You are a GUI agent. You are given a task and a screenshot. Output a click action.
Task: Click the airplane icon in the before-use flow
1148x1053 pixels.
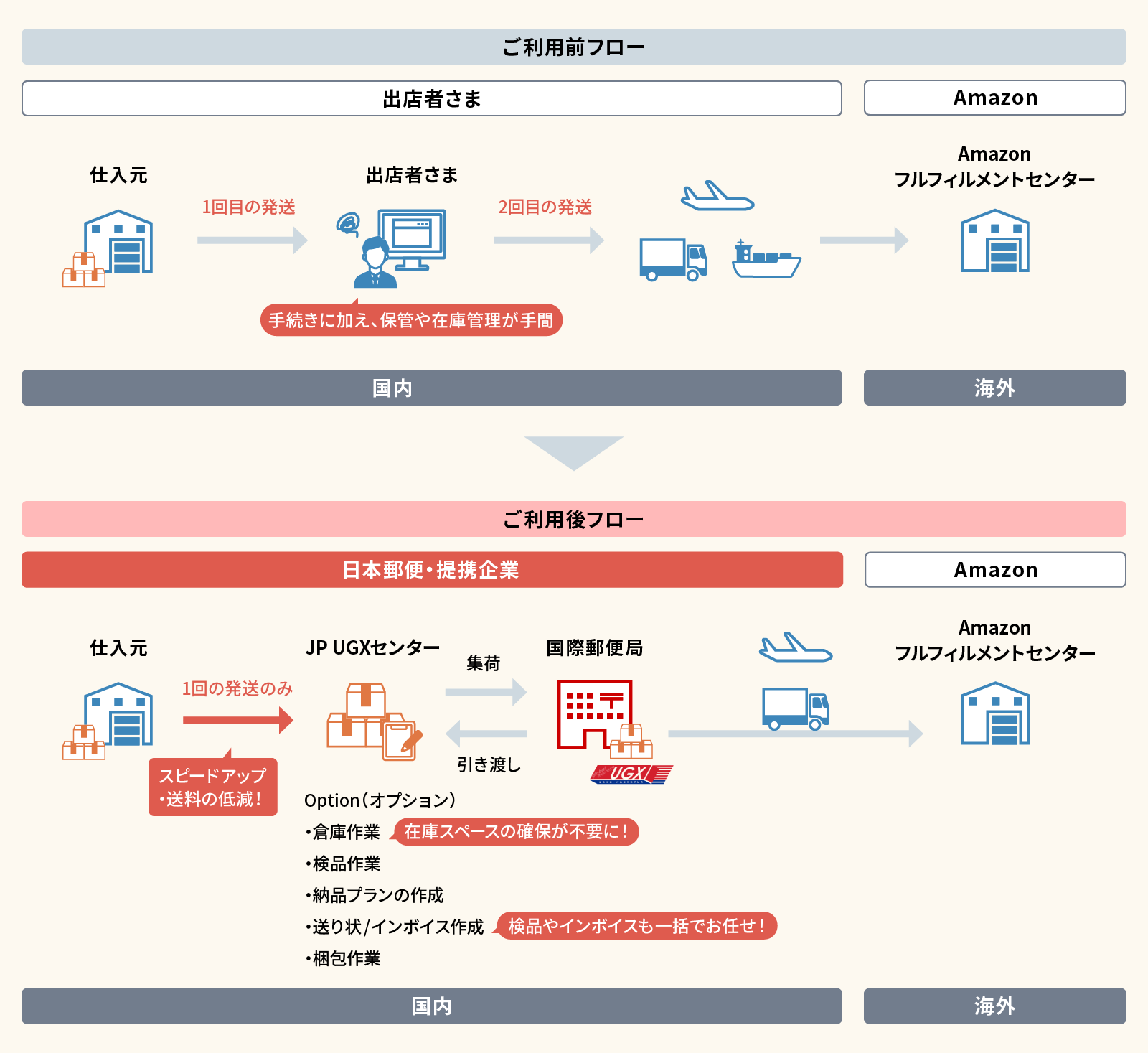click(717, 195)
